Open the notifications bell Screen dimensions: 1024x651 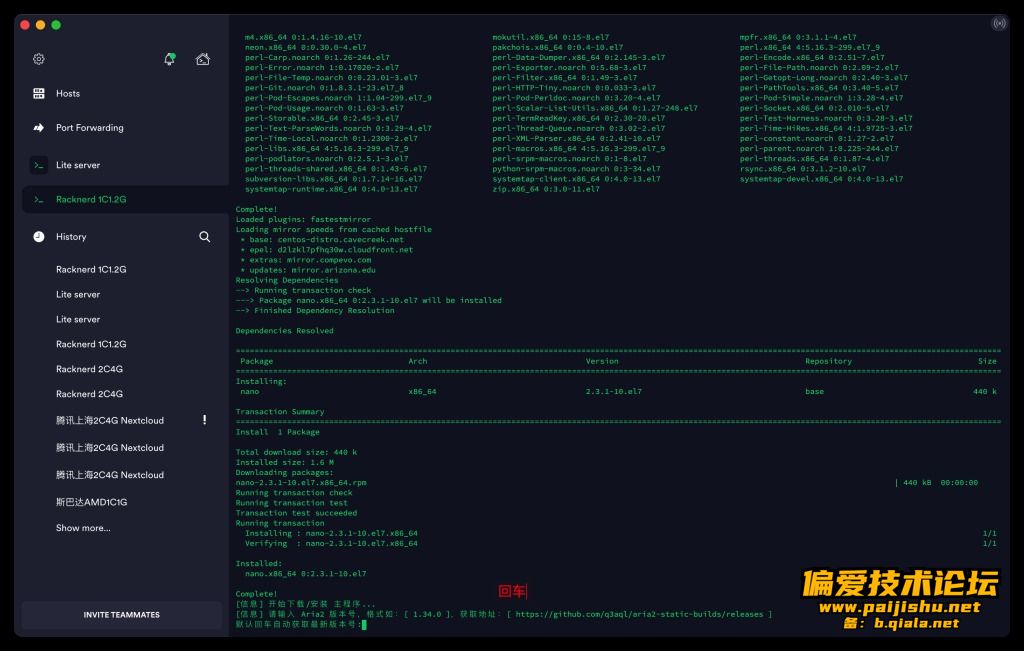click(169, 59)
